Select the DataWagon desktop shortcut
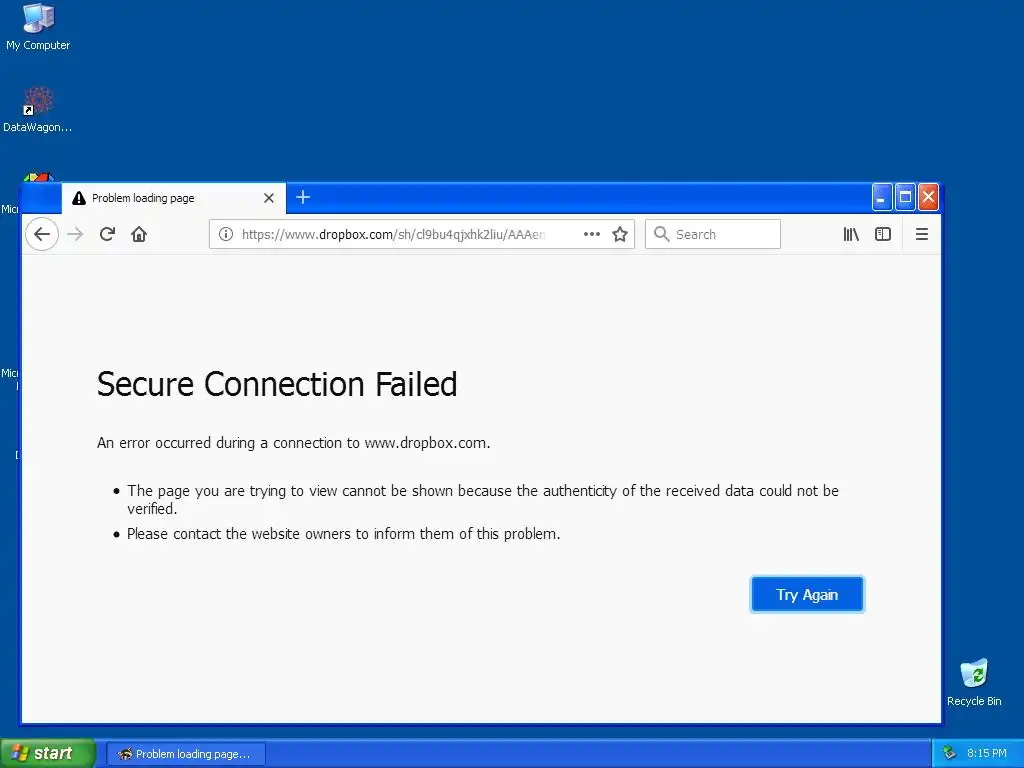This screenshot has width=1024, height=768. tap(38, 109)
